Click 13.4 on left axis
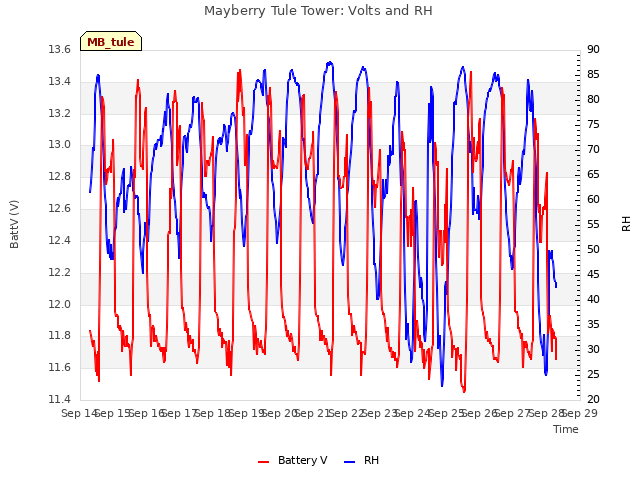Viewport: 640px width, 480px height. click(60, 81)
